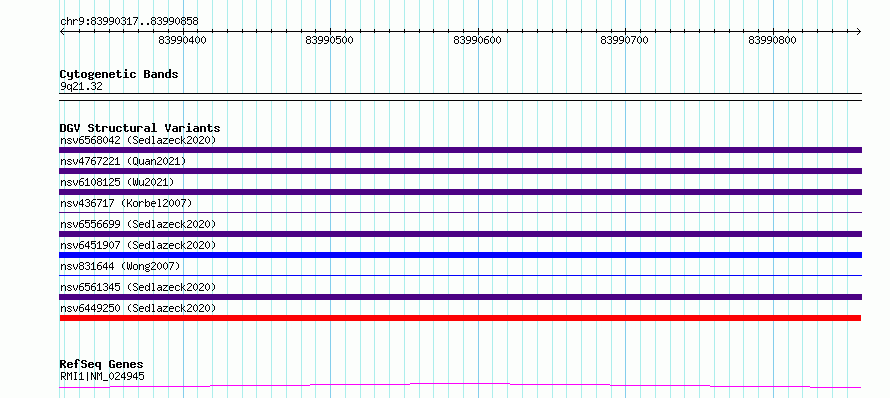Click the DGV Structural Variants track title

[x=140, y=128]
